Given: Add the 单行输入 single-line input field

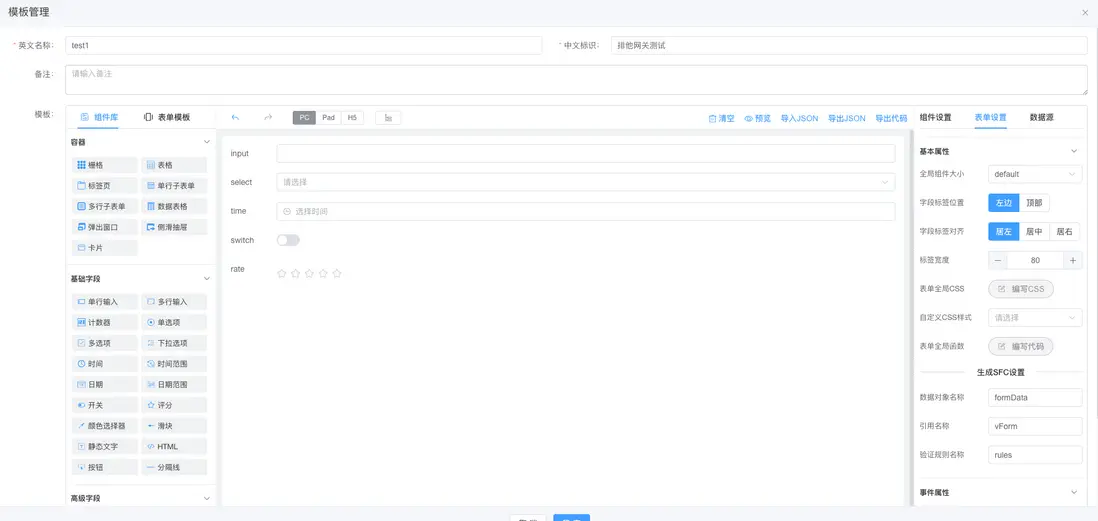Looking at the screenshot, I should point(104,302).
